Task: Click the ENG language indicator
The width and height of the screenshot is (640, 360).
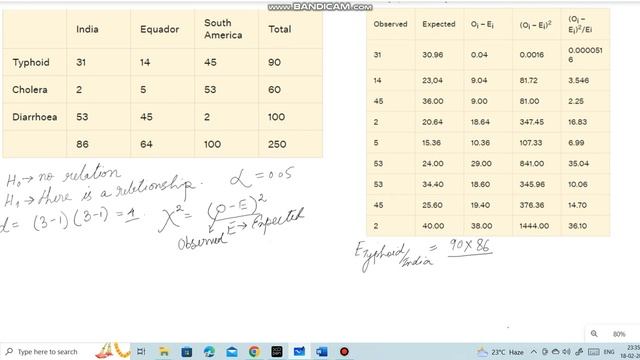Action: pos(609,352)
